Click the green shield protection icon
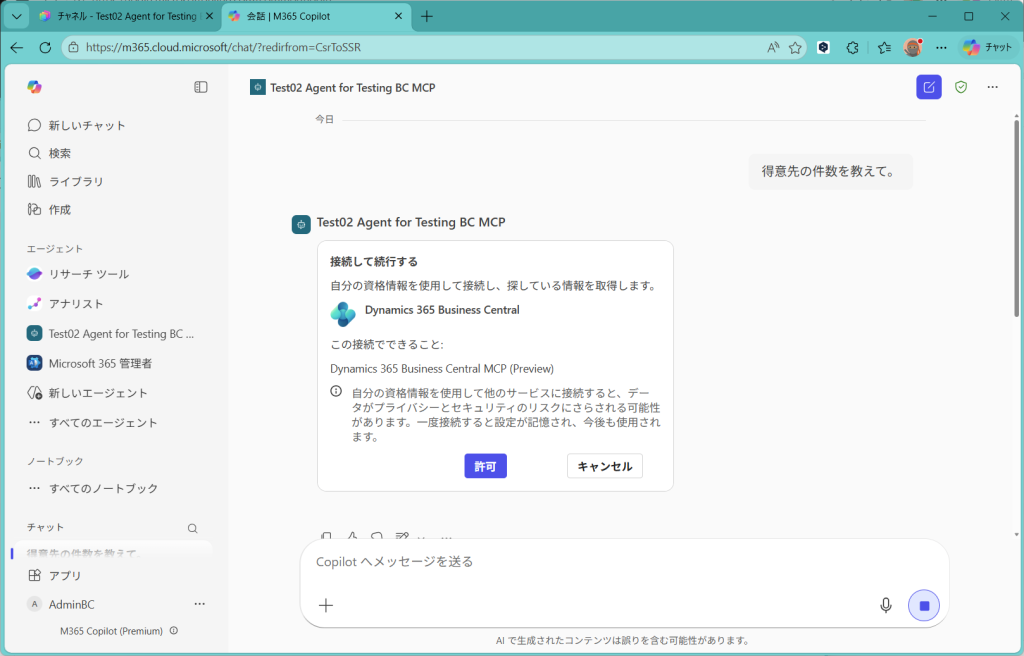The width and height of the screenshot is (1024, 656). (x=961, y=87)
